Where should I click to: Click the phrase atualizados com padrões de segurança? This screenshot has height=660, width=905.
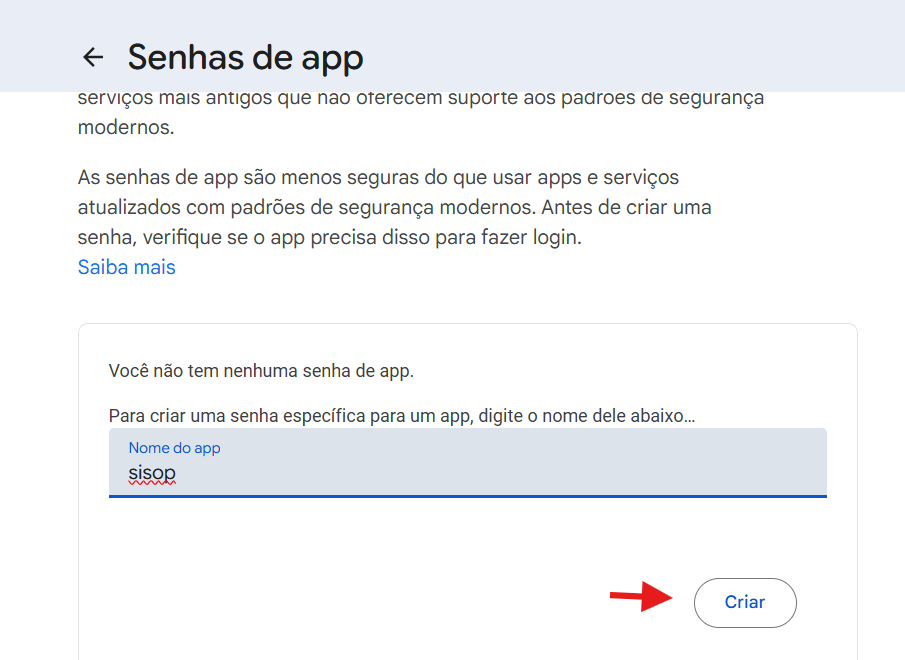(230, 208)
